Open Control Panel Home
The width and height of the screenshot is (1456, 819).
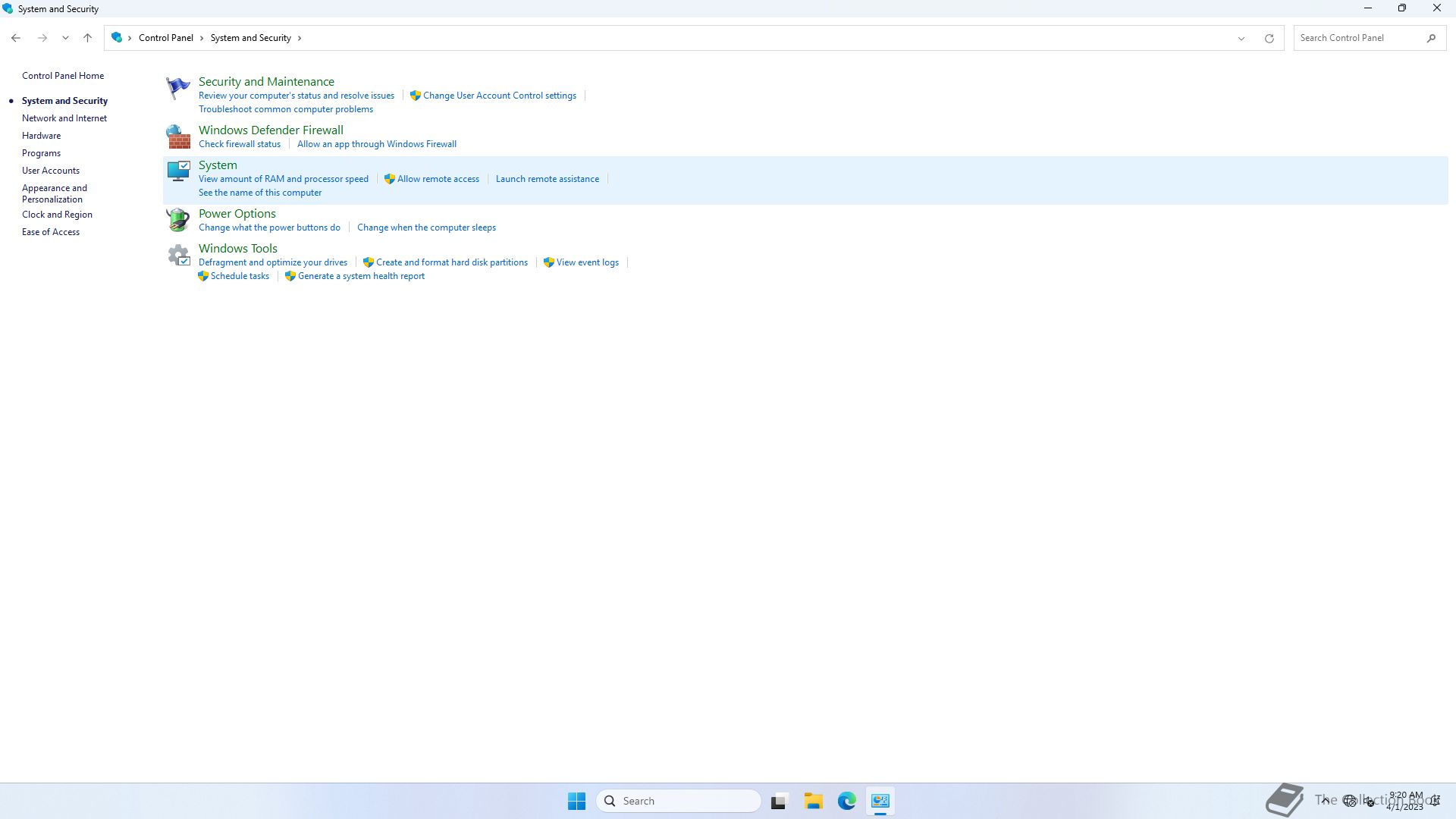click(63, 76)
